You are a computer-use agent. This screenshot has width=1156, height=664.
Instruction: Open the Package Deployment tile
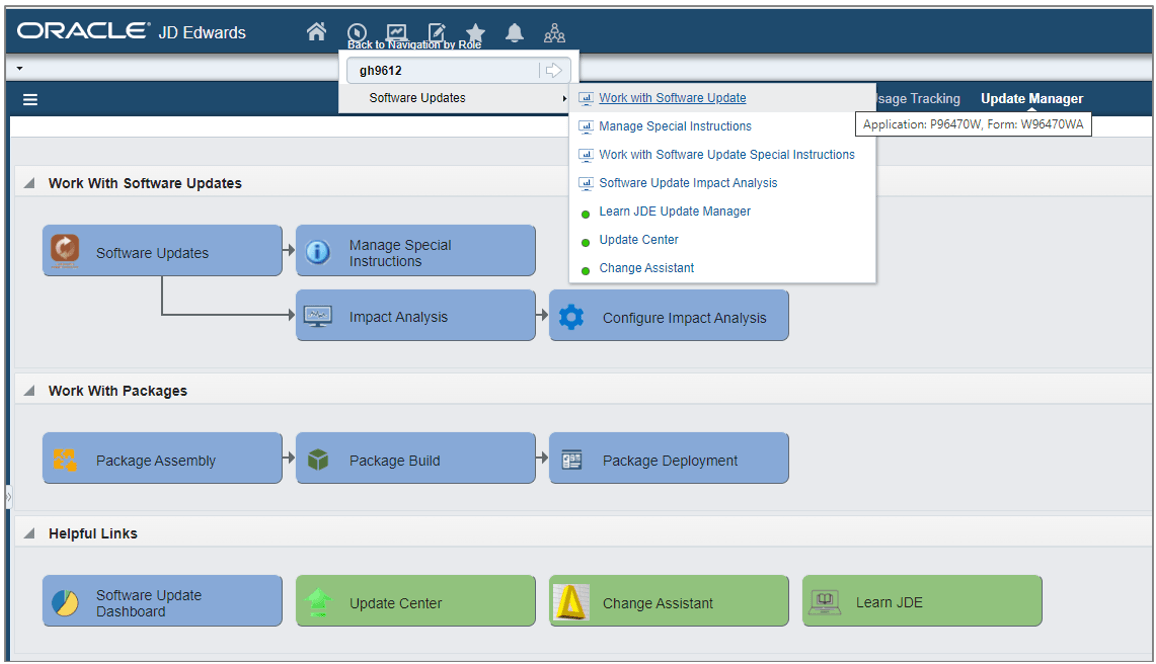click(x=669, y=458)
